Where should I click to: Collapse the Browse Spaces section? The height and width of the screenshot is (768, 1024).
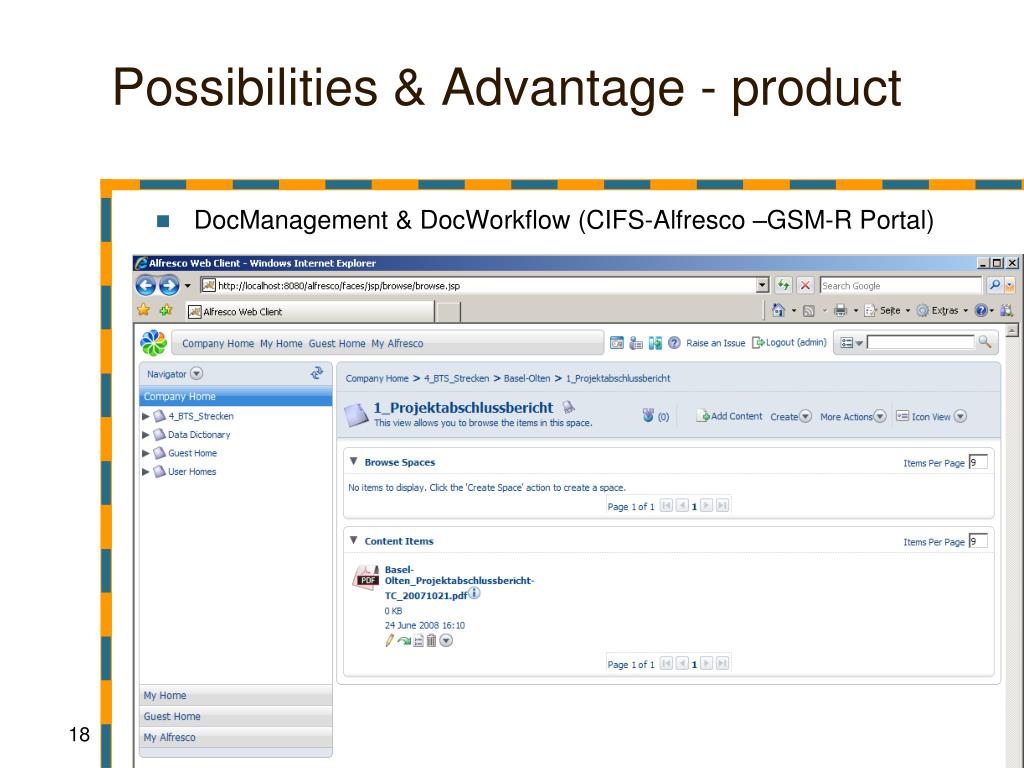click(x=353, y=461)
